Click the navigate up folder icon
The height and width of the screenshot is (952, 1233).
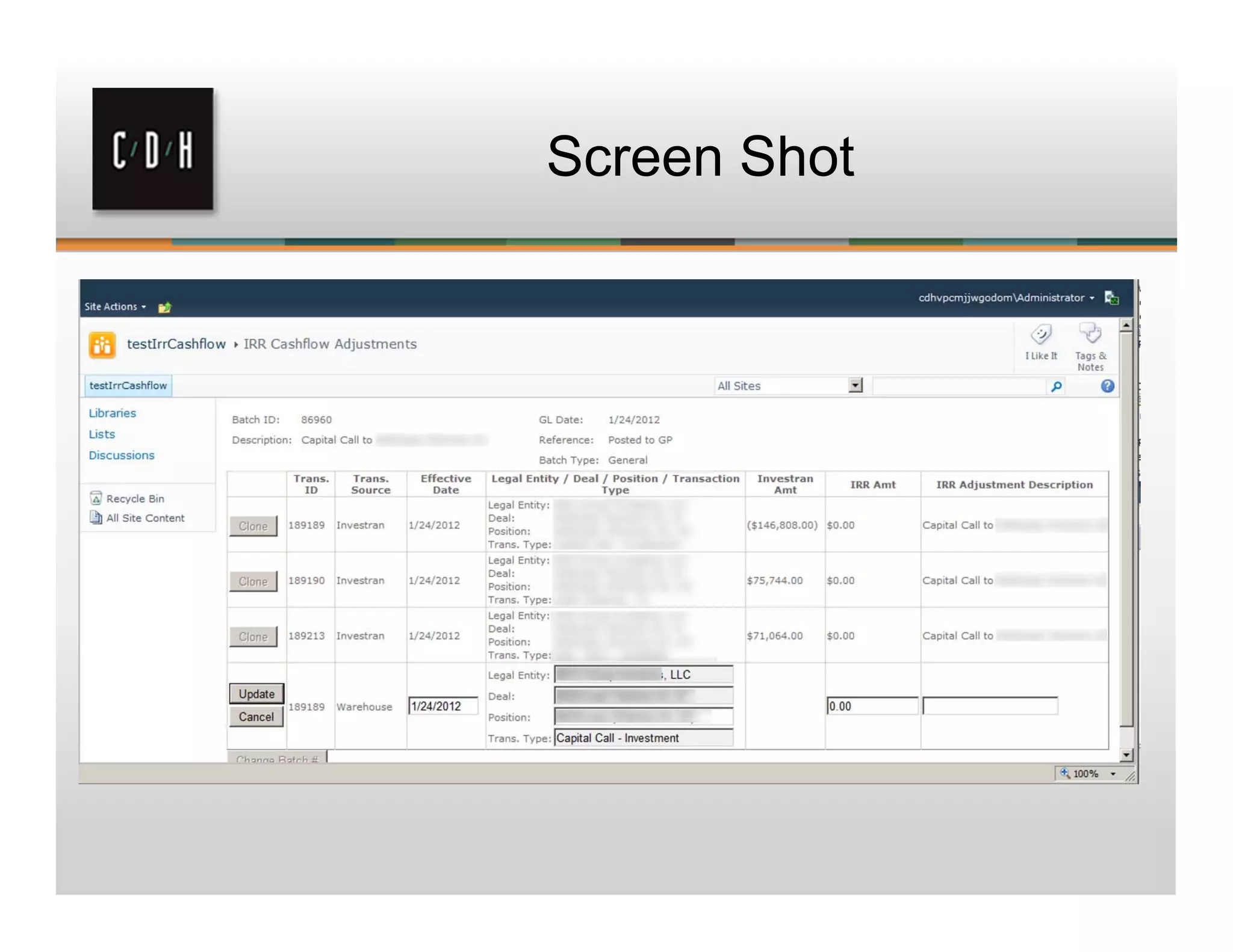click(164, 308)
